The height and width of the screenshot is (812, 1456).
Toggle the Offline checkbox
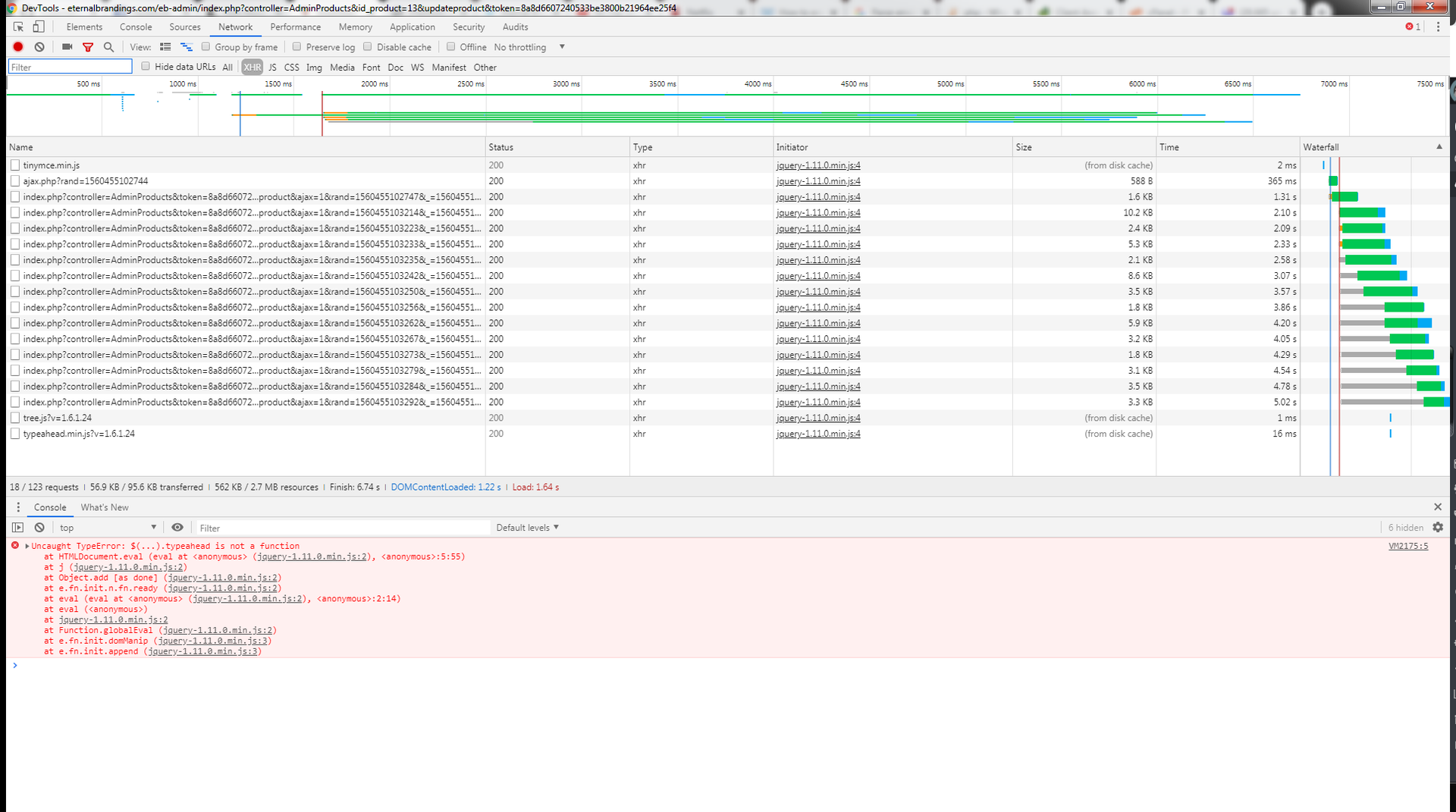(450, 47)
